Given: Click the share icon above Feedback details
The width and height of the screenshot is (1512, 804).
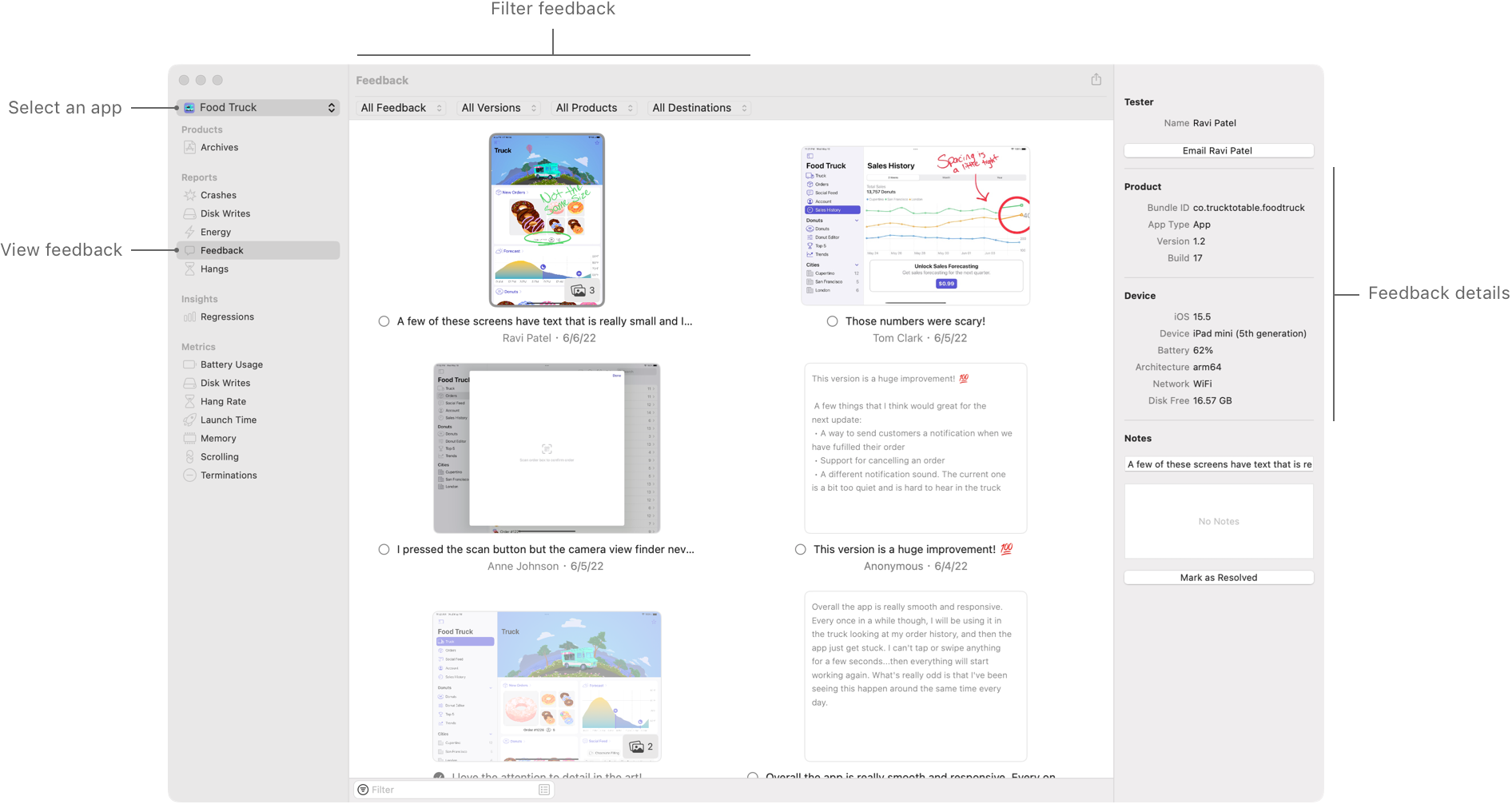Looking at the screenshot, I should pyautogui.click(x=1096, y=79).
